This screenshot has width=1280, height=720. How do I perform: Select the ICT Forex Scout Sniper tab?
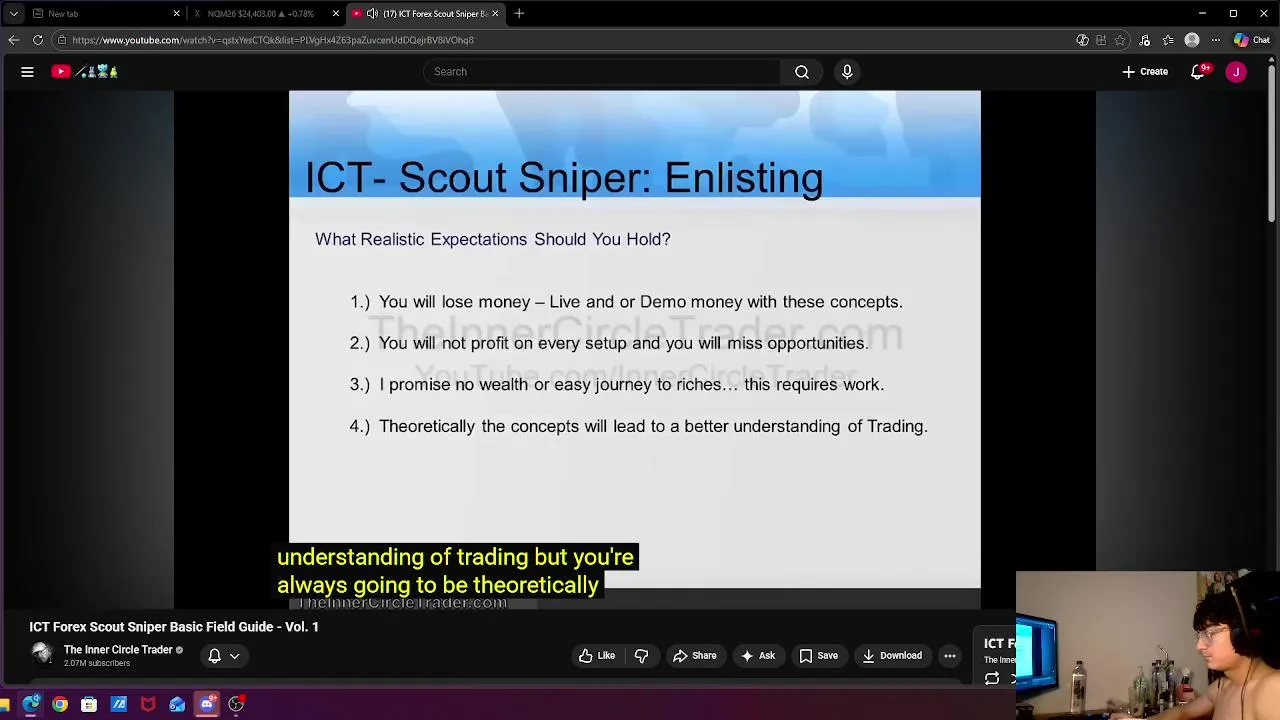point(426,14)
